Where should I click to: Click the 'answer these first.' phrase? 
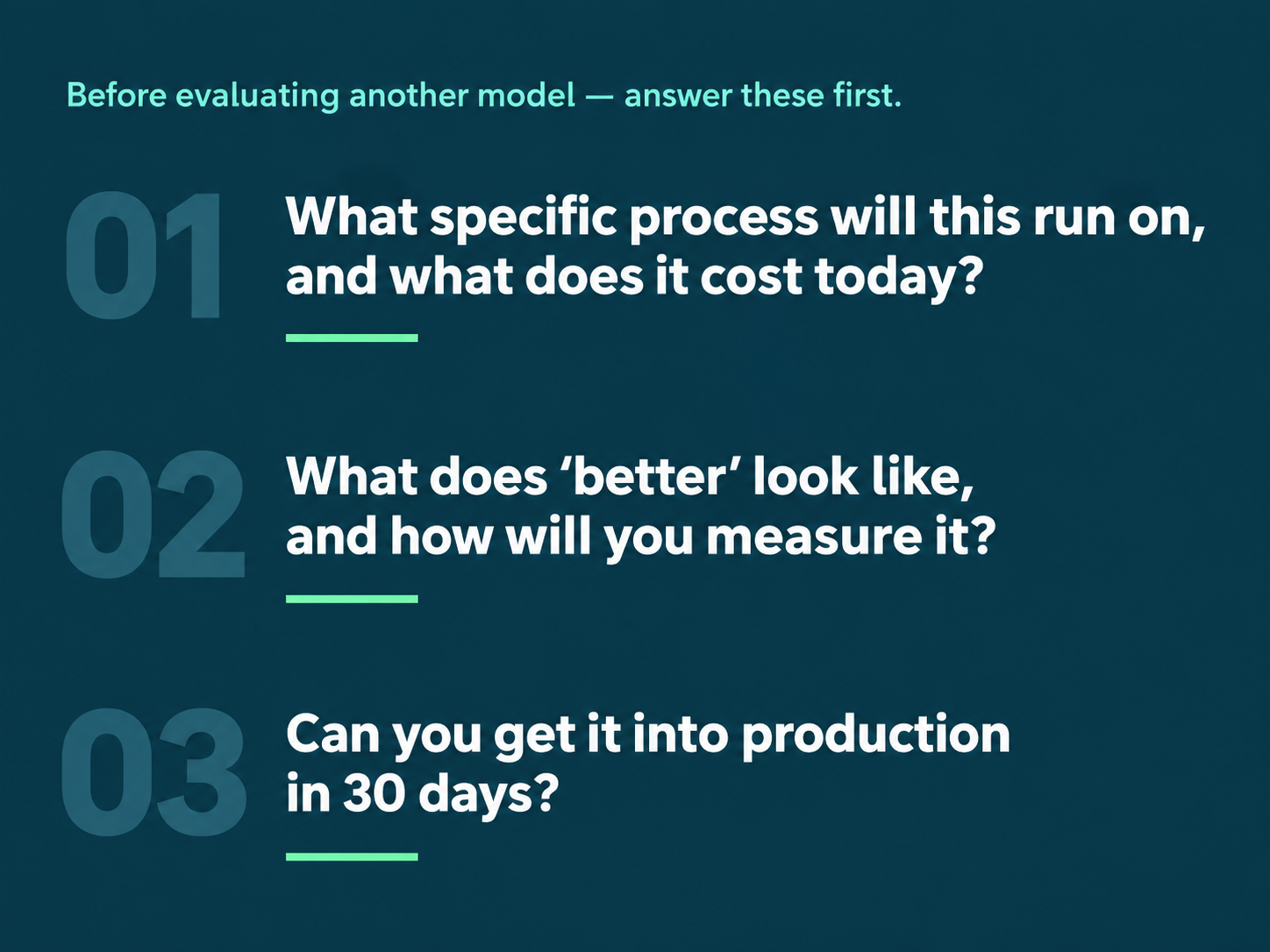[x=763, y=95]
